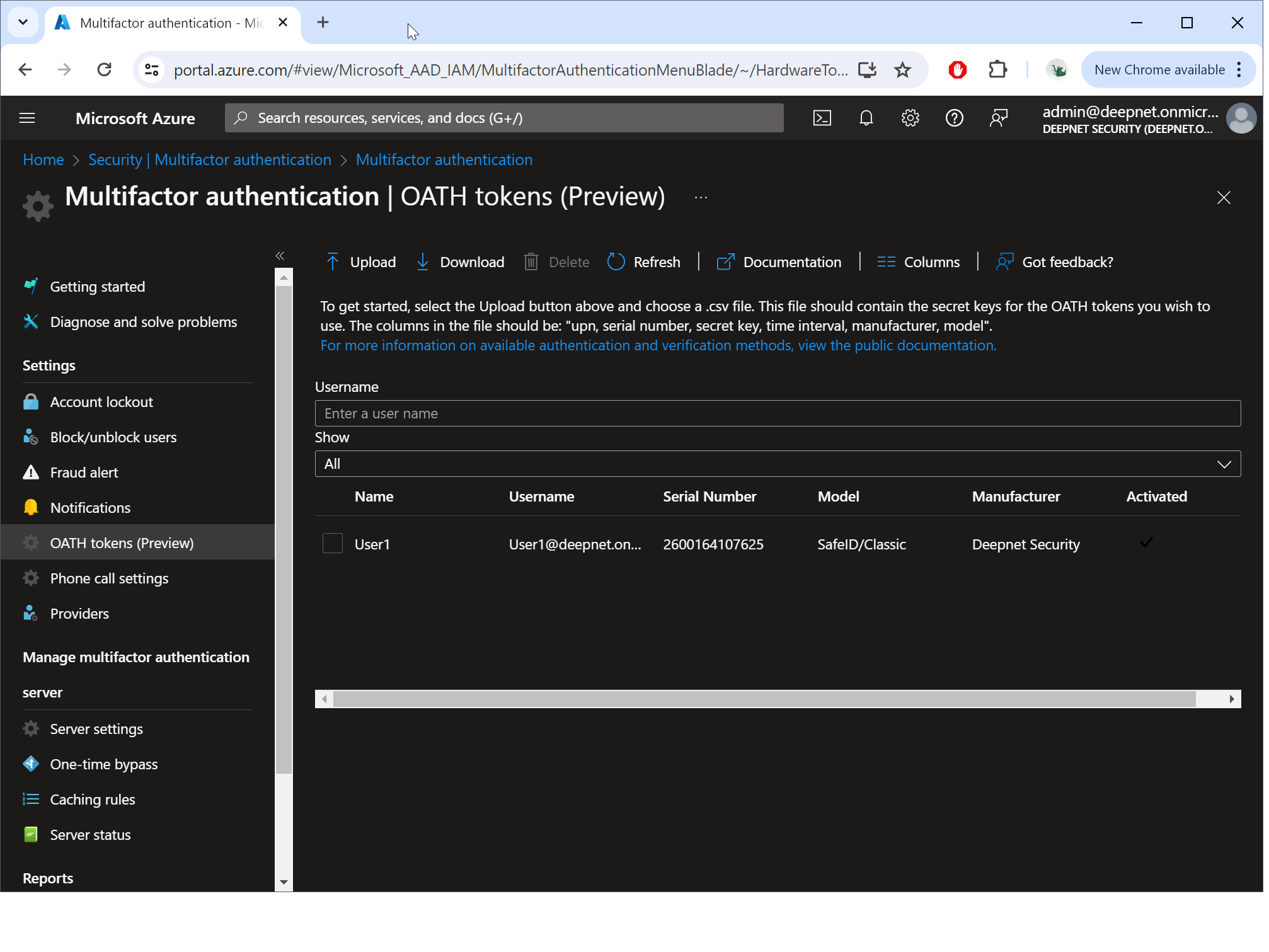Open Fraud alert settings
The height and width of the screenshot is (952, 1269).
pyautogui.click(x=84, y=473)
